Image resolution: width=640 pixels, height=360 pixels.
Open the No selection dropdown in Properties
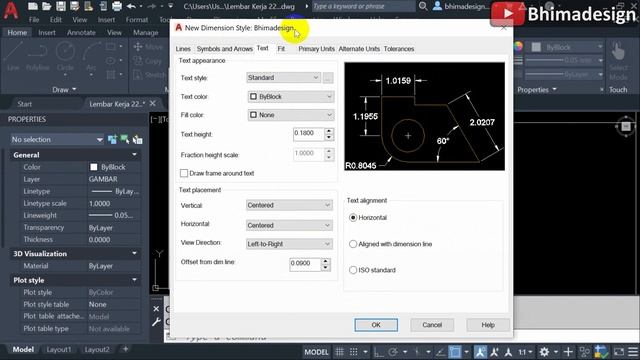57,140
